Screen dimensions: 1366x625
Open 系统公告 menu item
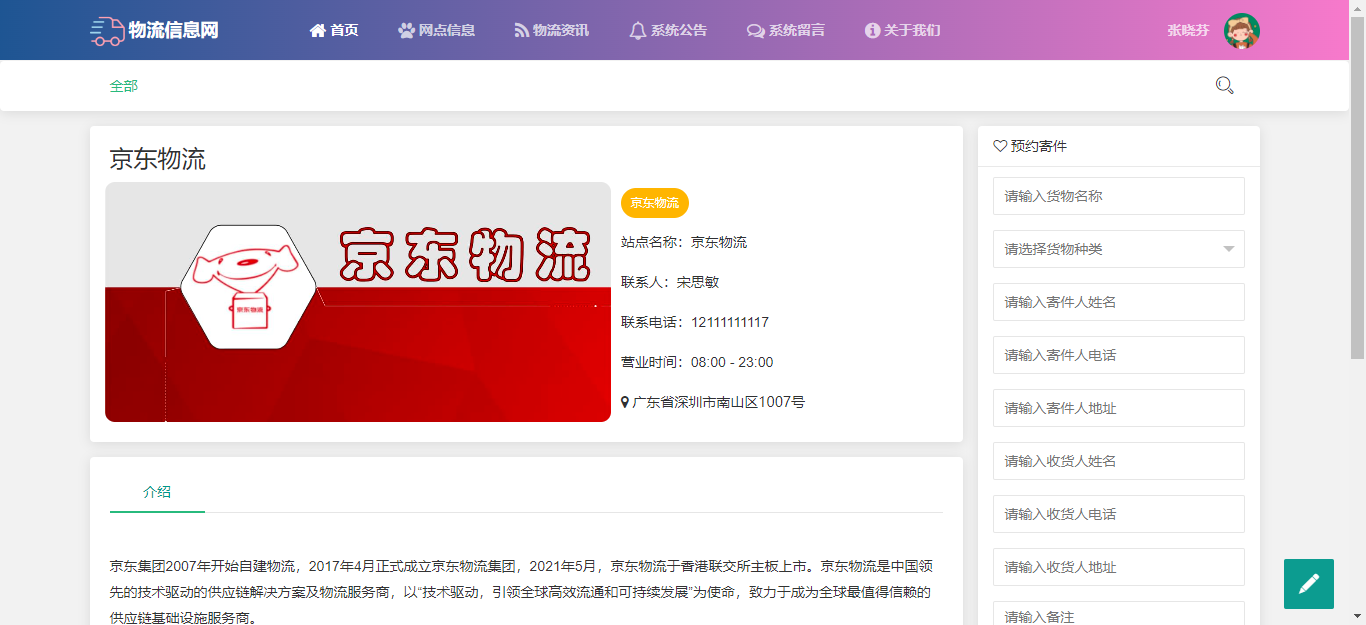(x=679, y=31)
